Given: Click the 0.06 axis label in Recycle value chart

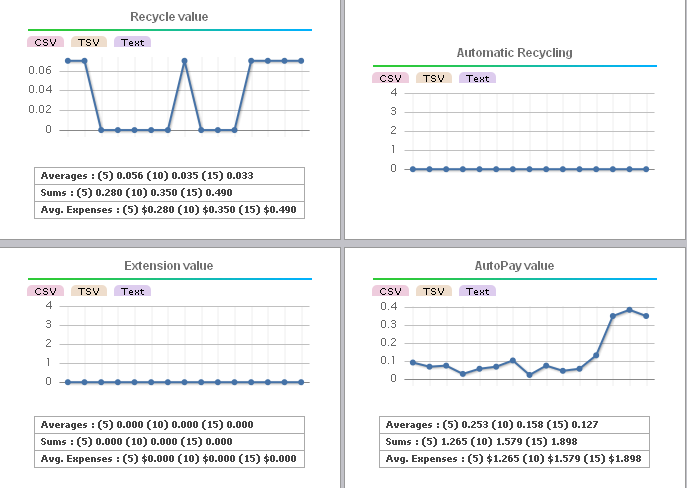Looking at the screenshot, I should click(x=40, y=70).
